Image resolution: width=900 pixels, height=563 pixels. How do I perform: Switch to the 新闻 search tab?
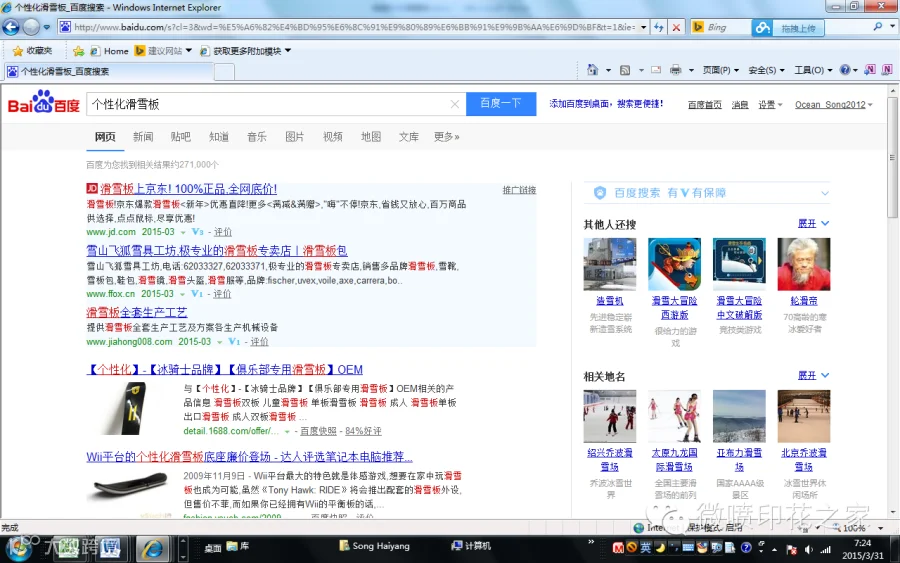point(143,137)
